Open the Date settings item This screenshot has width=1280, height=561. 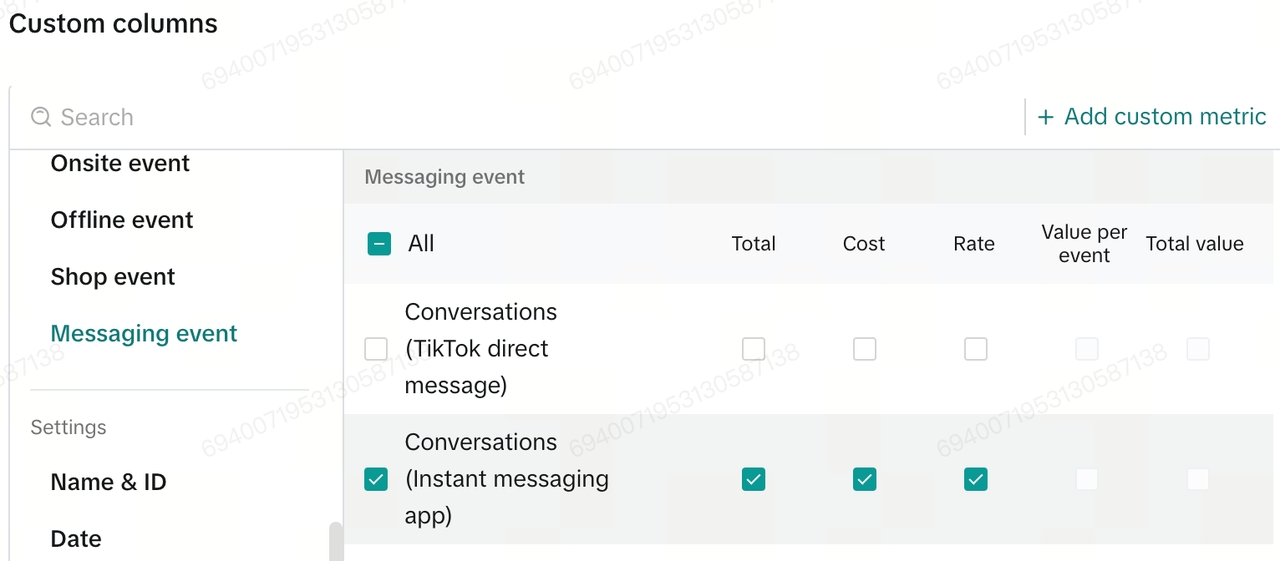(76, 539)
